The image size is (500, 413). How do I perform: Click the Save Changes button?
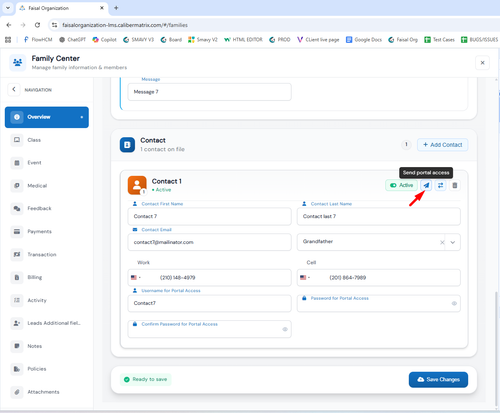pos(438,379)
